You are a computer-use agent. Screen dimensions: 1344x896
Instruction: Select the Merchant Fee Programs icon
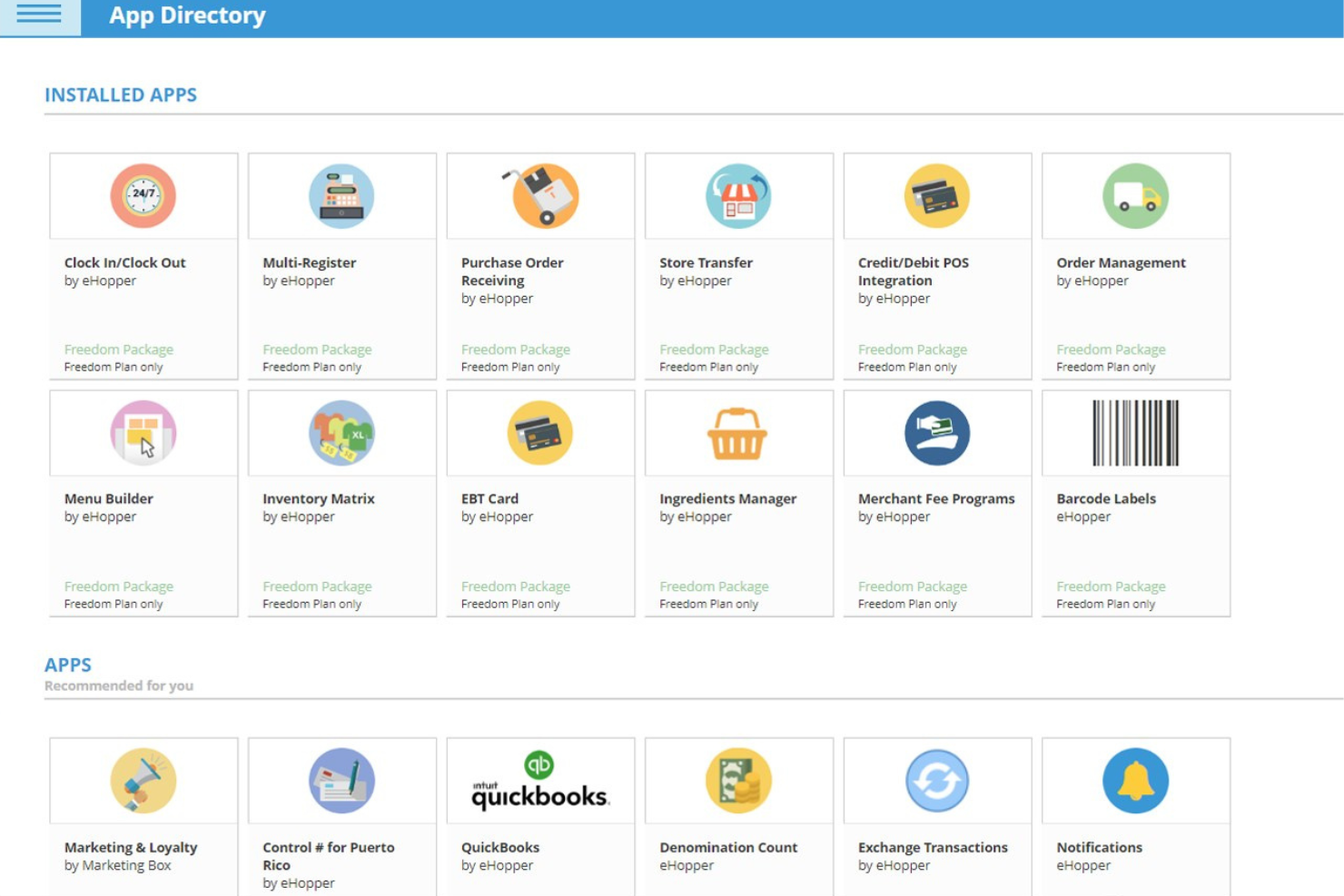[936, 433]
